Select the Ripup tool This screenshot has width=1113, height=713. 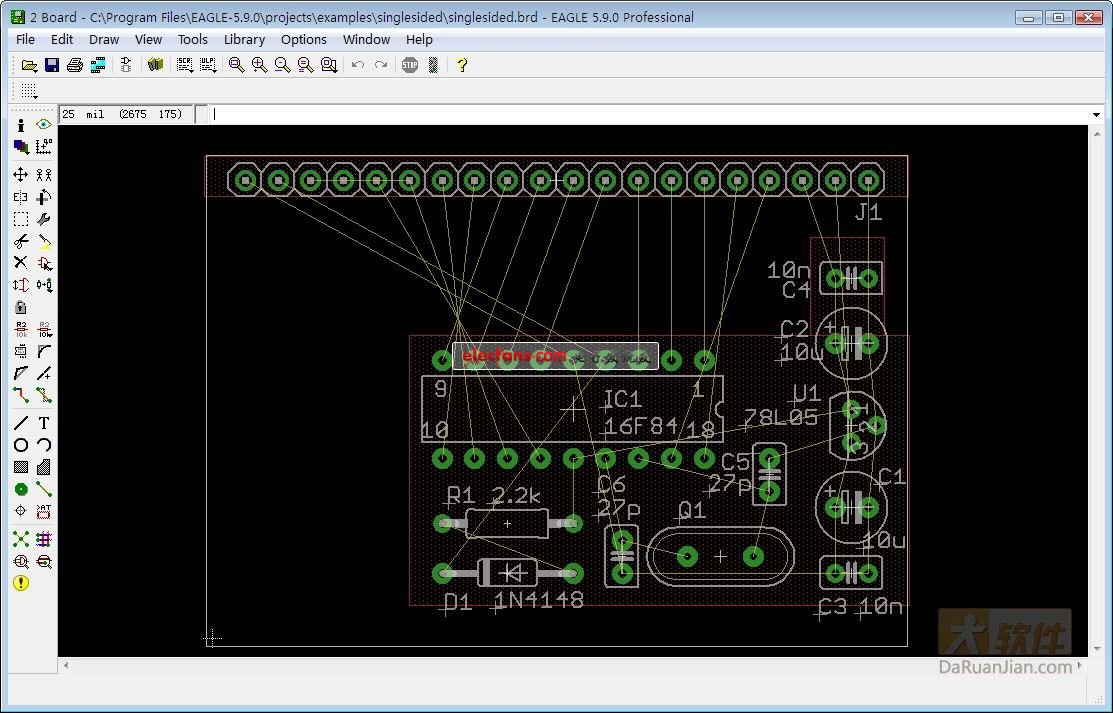[x=44, y=395]
